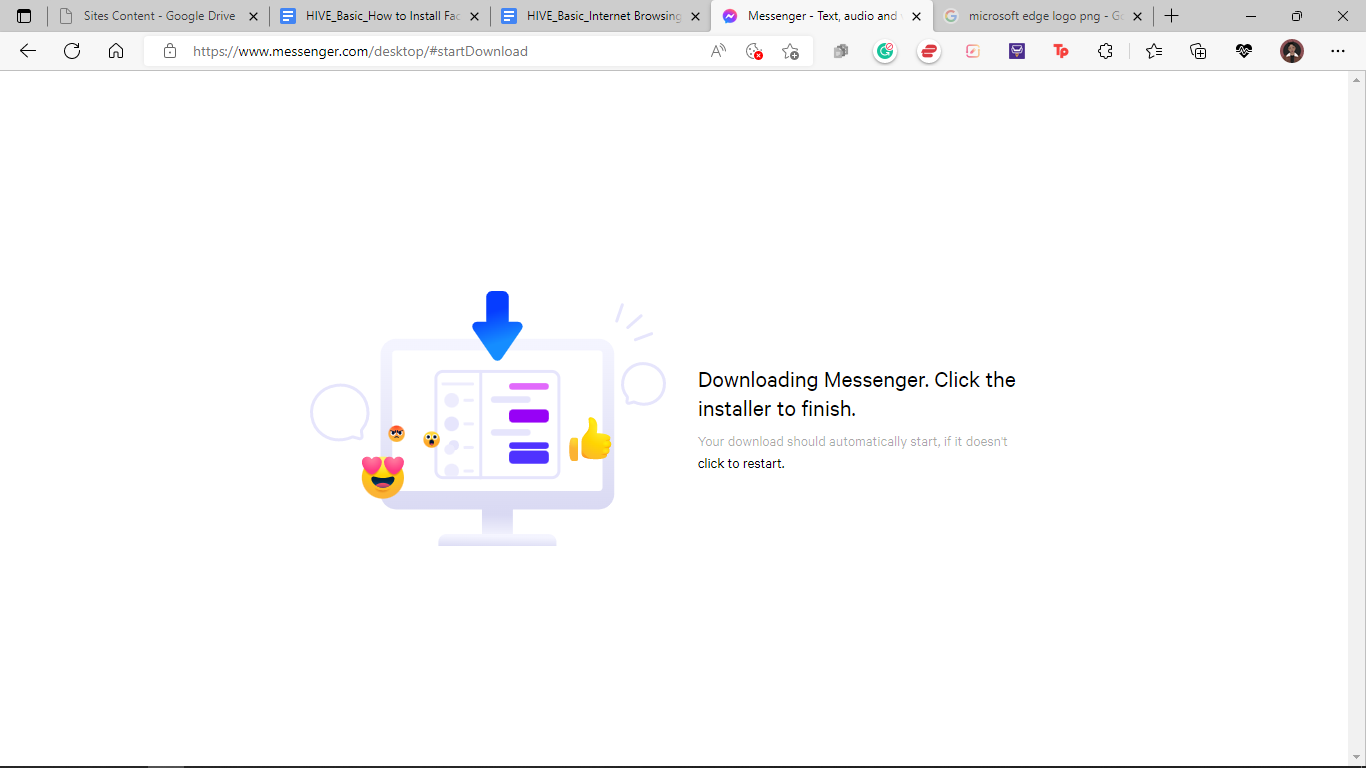Add this page to favorites
Screen dimensions: 1366x768
tap(791, 51)
